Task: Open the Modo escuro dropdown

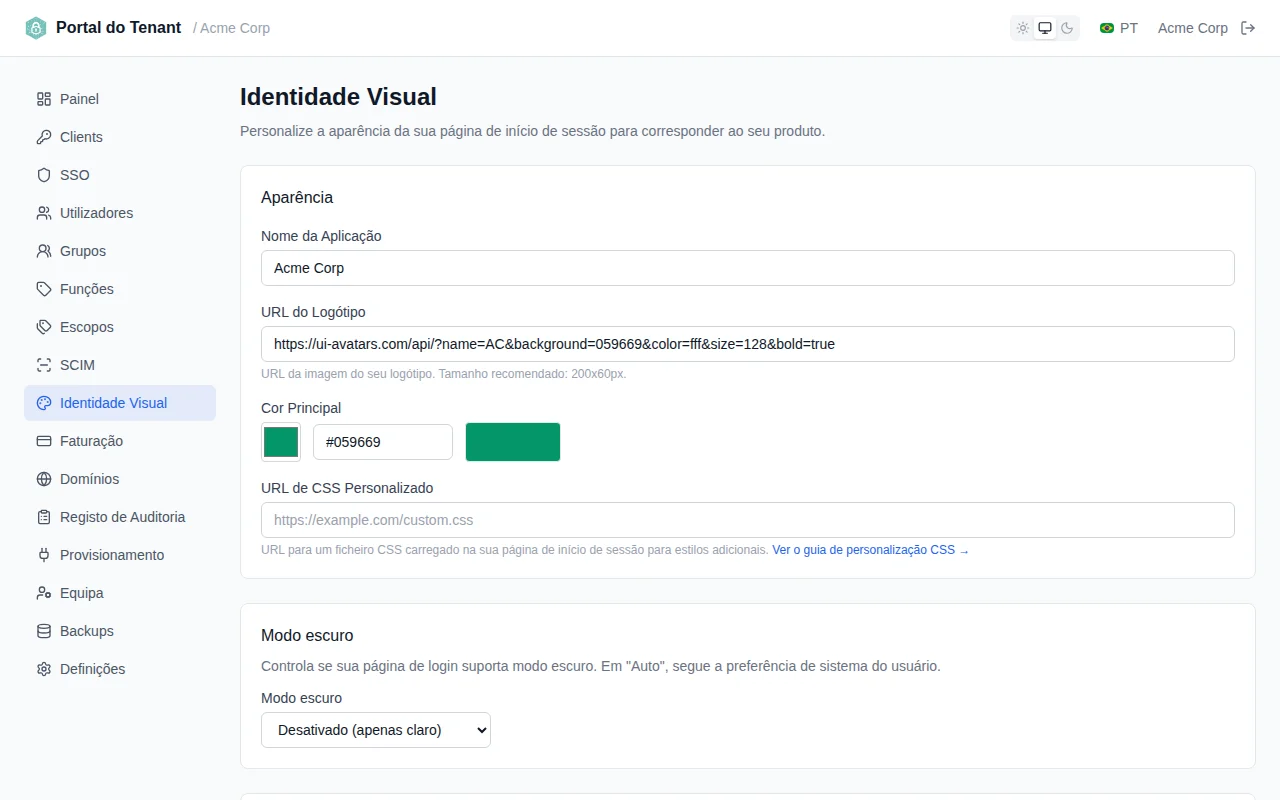Action: 376,730
